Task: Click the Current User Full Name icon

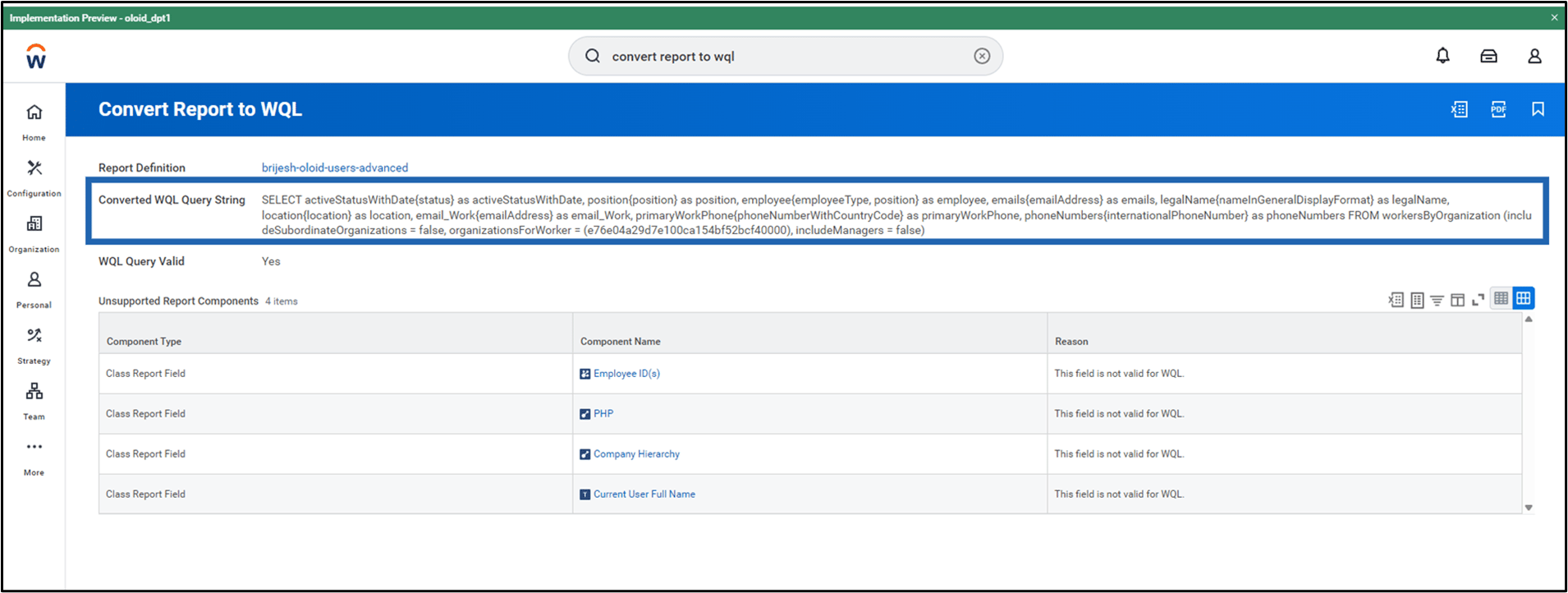Action: [x=585, y=494]
